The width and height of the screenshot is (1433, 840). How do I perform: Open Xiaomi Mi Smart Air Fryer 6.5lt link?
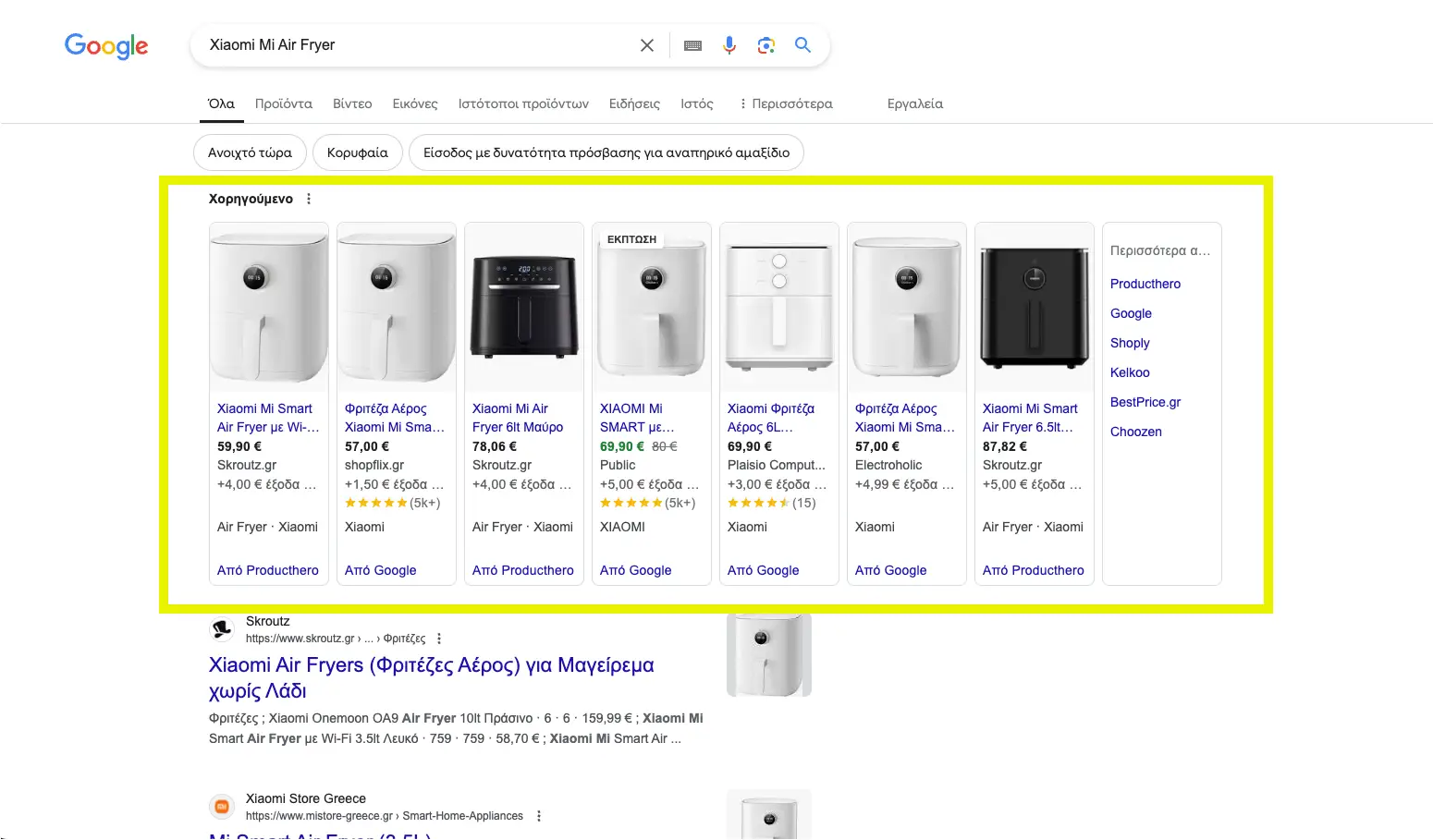tap(1030, 418)
